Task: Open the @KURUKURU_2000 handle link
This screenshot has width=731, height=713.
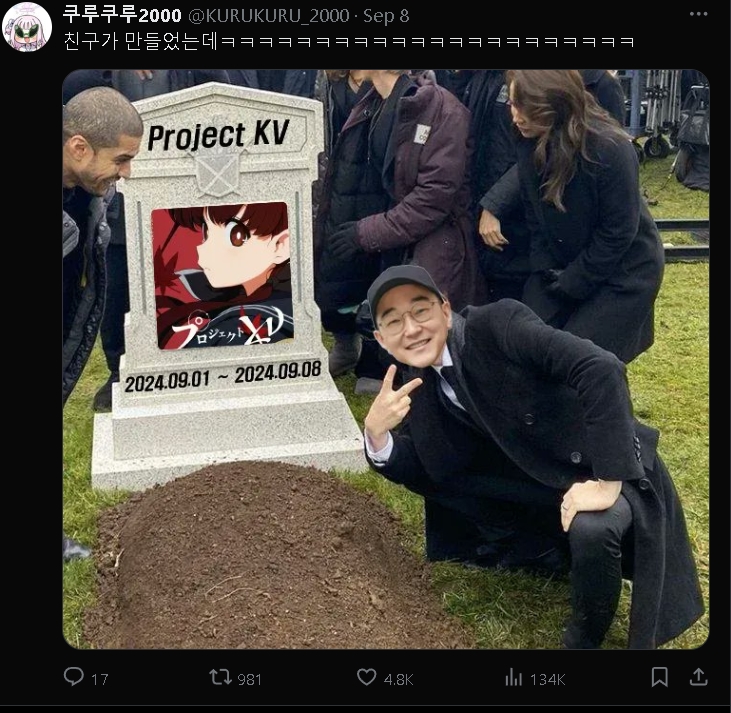Action: [x=269, y=15]
